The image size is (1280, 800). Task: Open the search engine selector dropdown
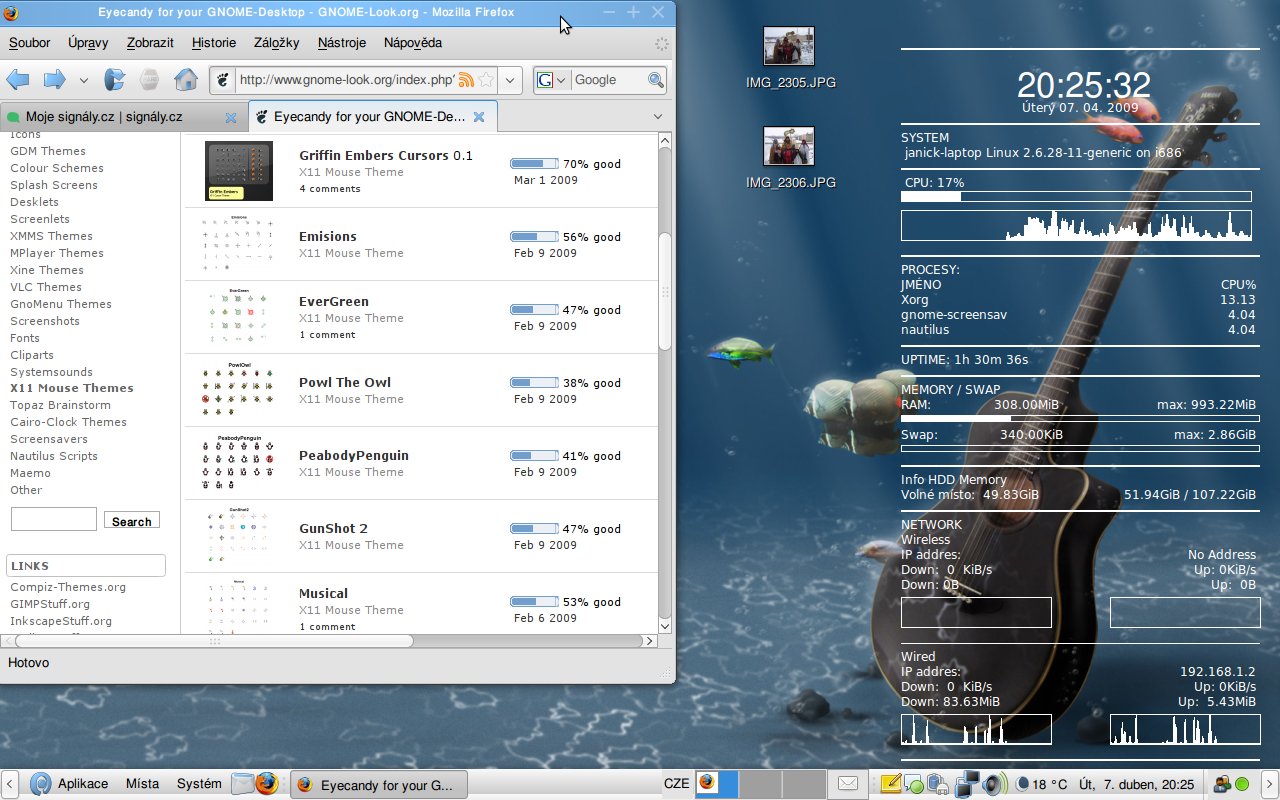pyautogui.click(x=551, y=80)
